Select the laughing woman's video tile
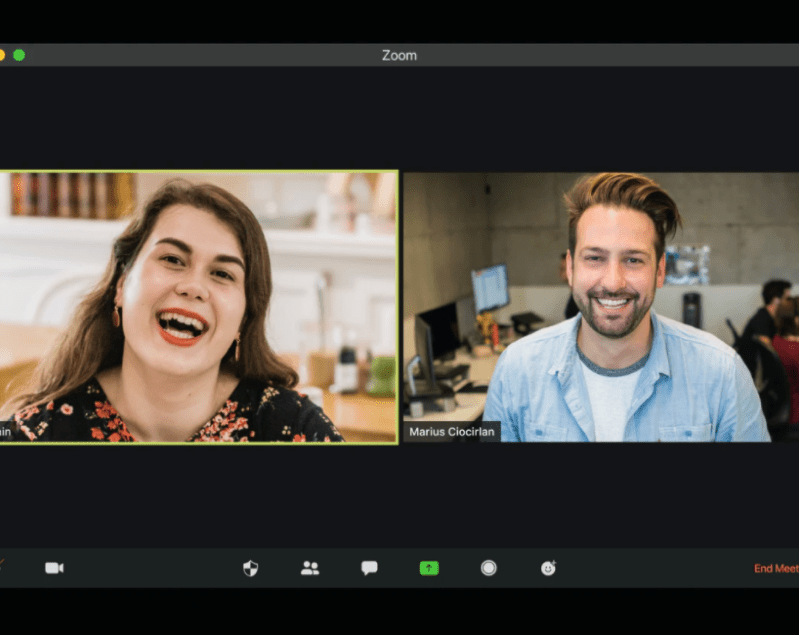This screenshot has height=635, width=799. point(199,307)
